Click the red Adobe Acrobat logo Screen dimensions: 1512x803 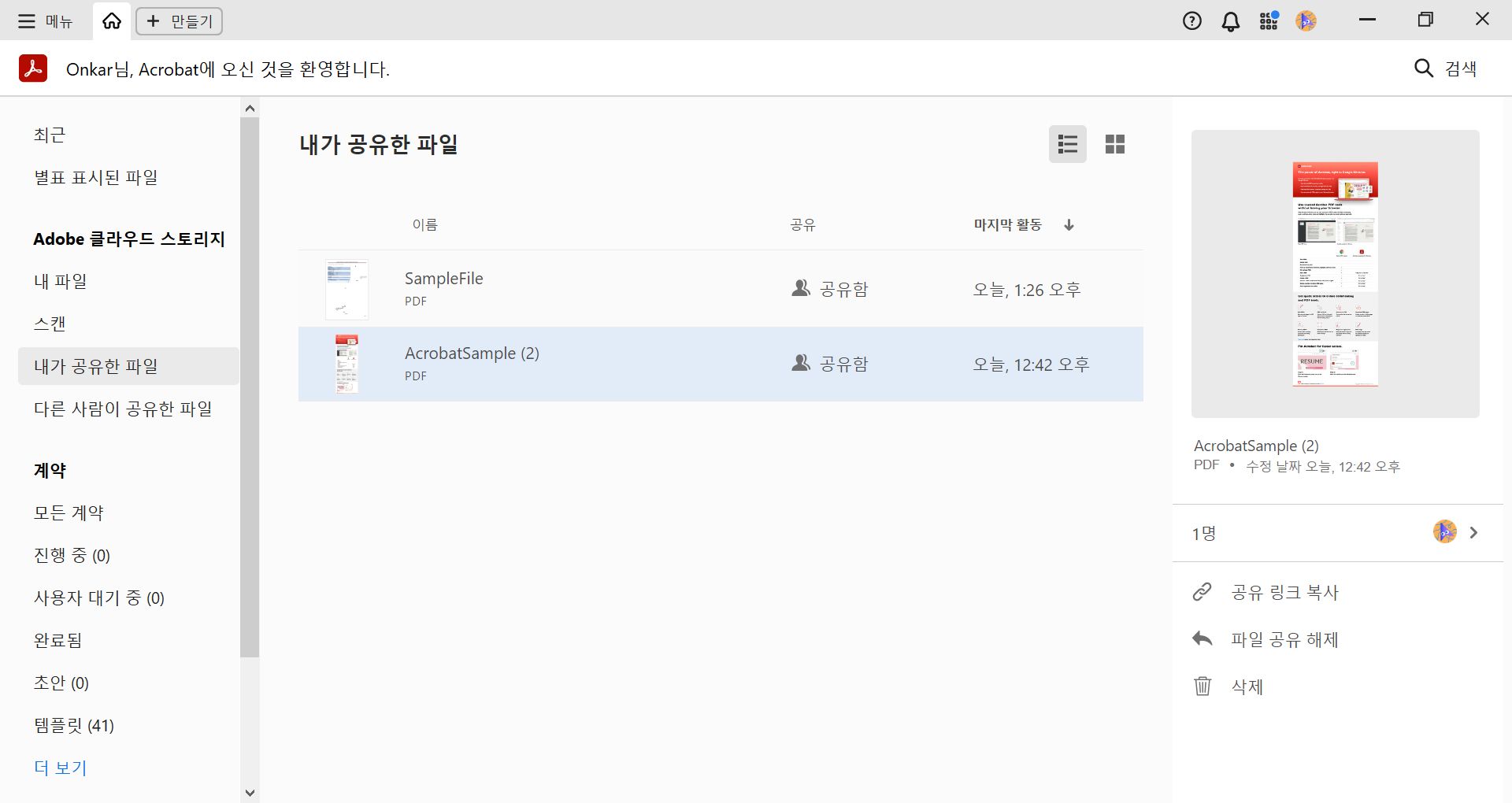(32, 68)
